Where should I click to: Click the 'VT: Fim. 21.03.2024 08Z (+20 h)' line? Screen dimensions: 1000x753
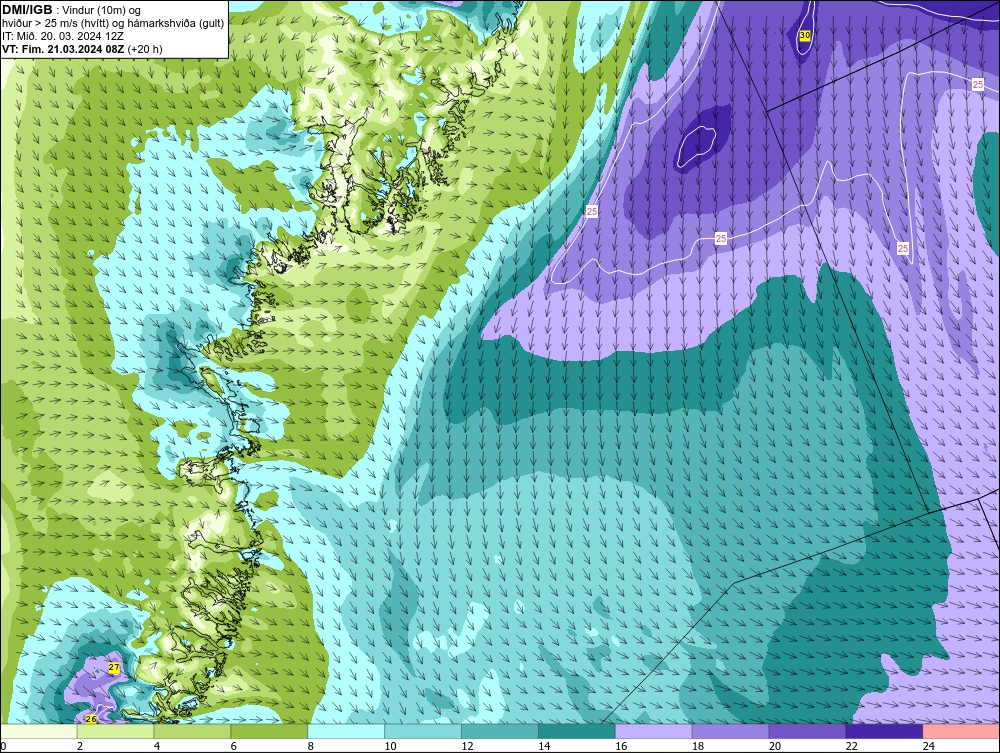tap(82, 49)
